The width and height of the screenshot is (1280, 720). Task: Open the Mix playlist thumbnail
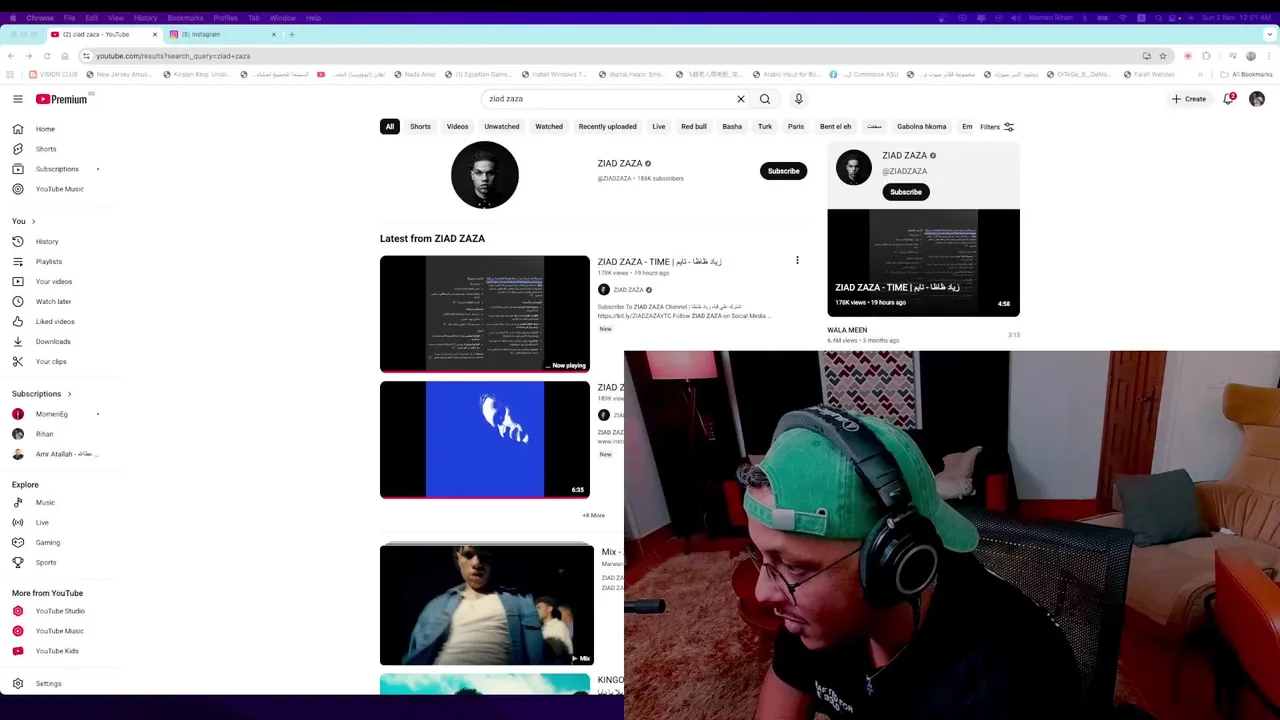click(x=487, y=605)
